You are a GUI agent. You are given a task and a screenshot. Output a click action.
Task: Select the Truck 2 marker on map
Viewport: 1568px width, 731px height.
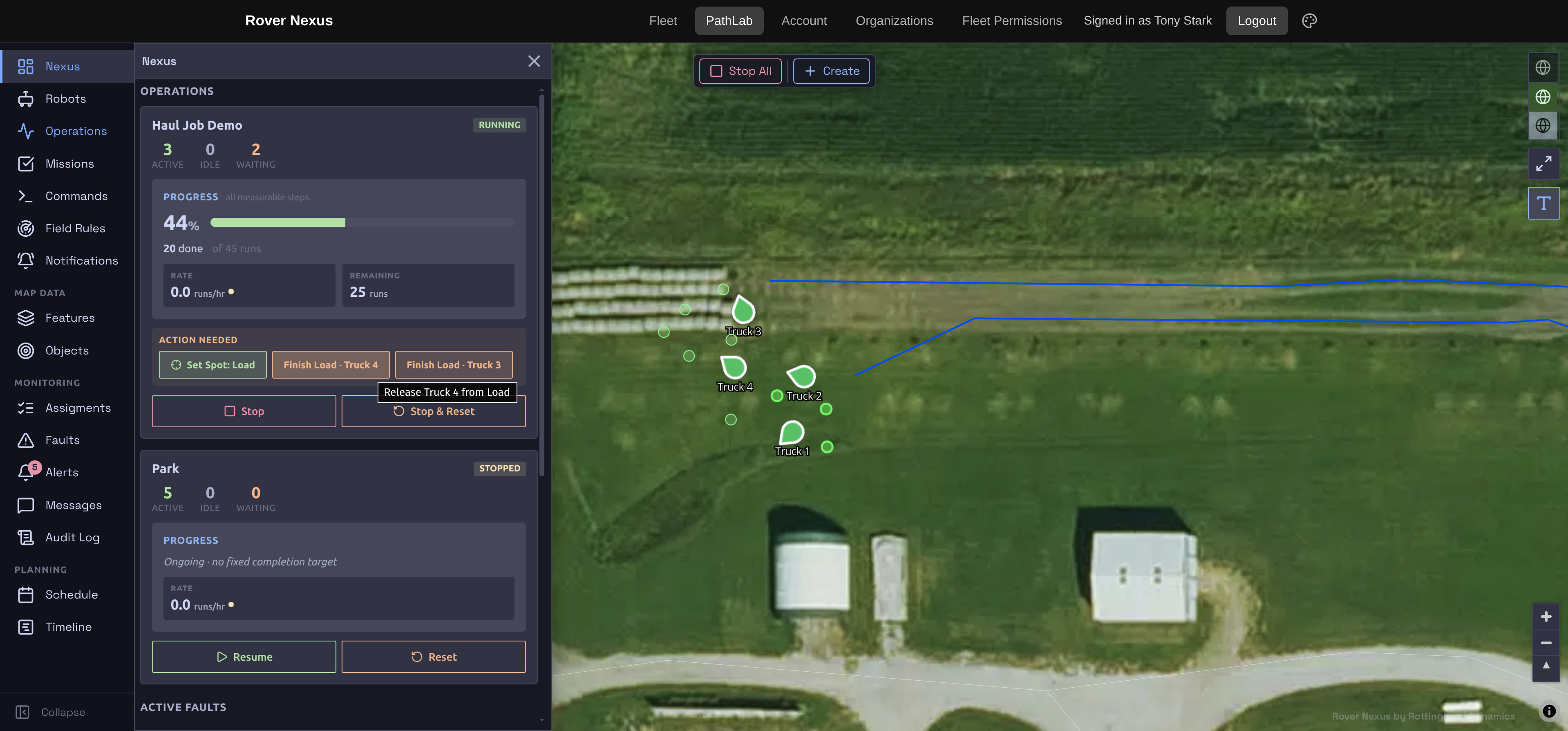[802, 376]
